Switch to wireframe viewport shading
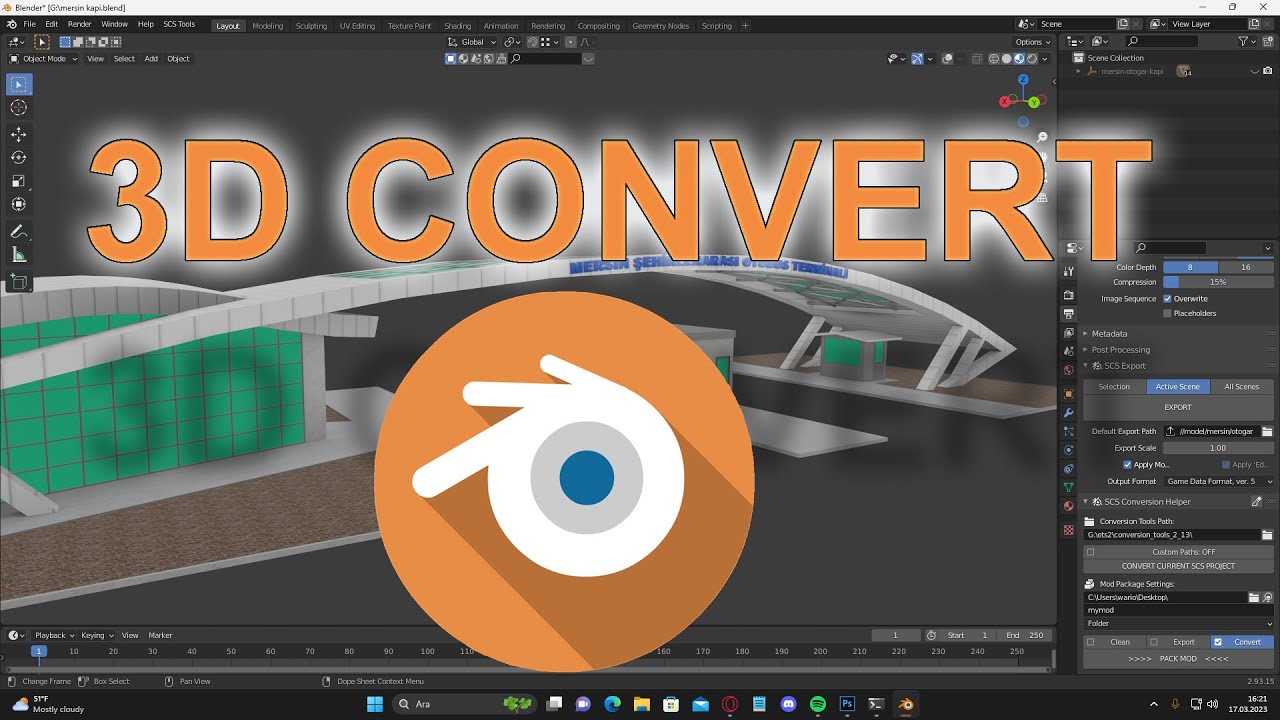1280x720 pixels. tap(994, 59)
